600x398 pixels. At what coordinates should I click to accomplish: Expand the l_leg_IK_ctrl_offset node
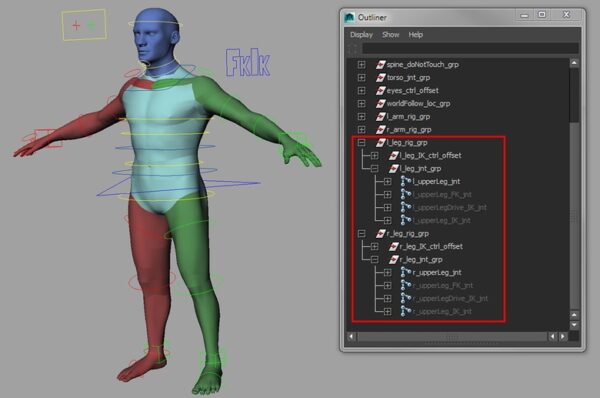coord(375,155)
